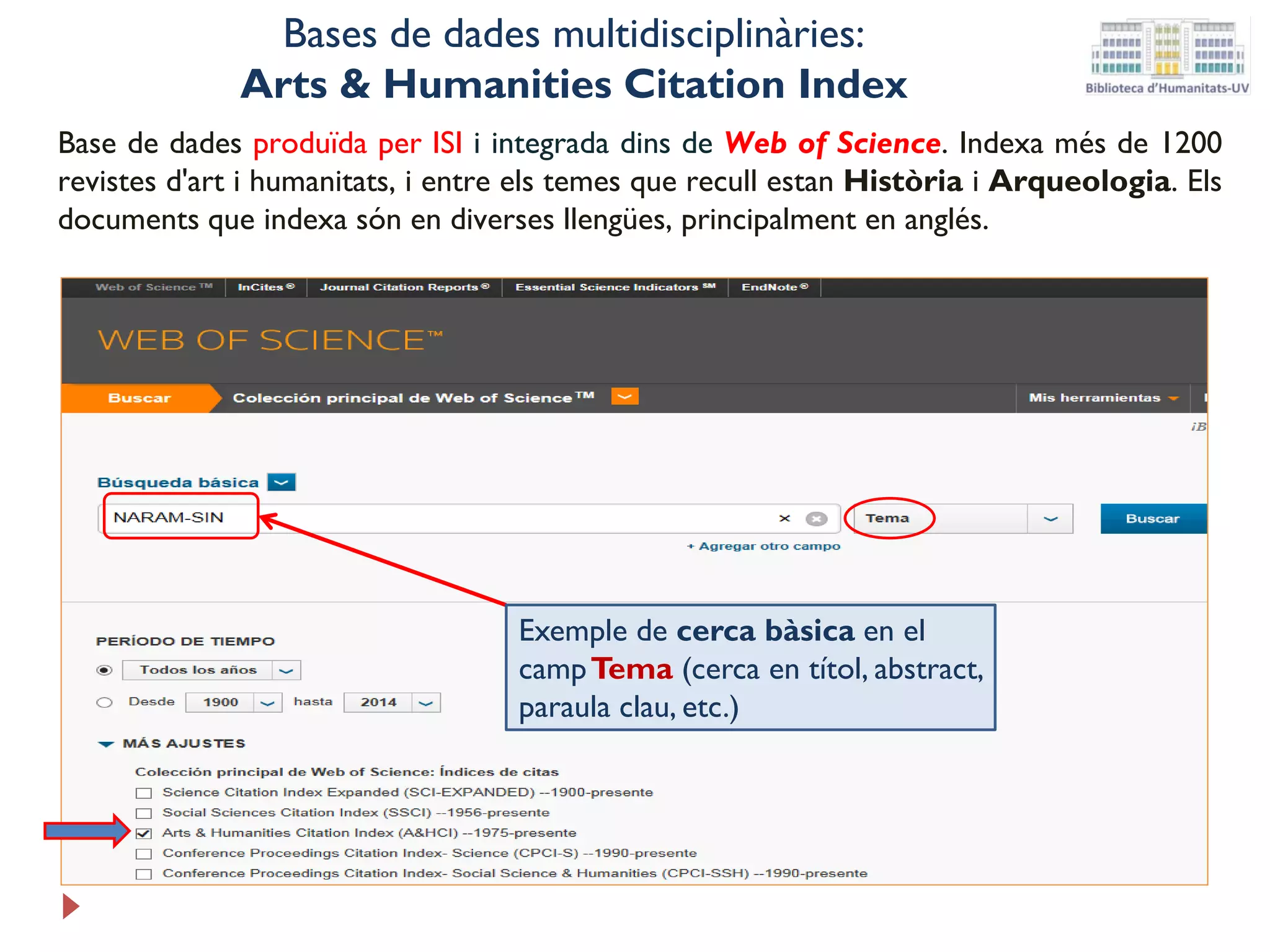Open the Tema field dropdown
1270x952 pixels.
(1049, 519)
